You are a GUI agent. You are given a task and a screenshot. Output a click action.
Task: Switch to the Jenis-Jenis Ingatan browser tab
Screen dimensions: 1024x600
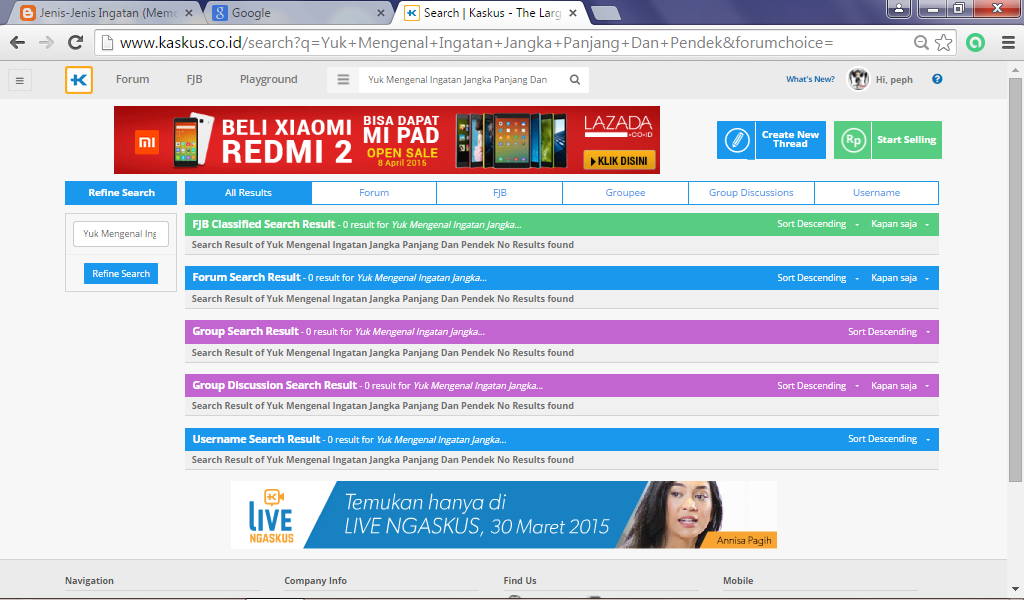(x=106, y=13)
